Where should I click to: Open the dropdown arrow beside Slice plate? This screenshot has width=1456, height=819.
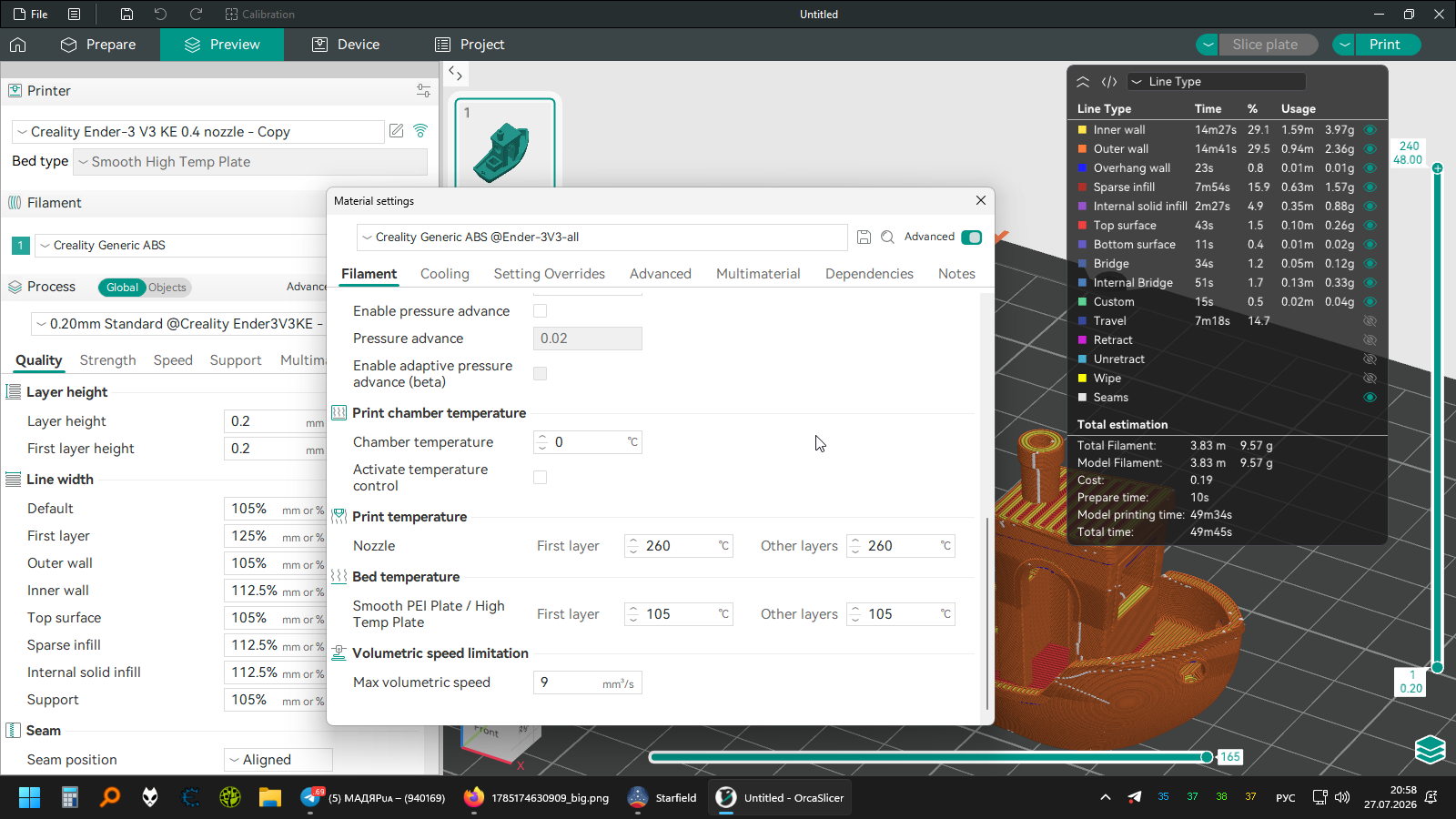click(1208, 45)
